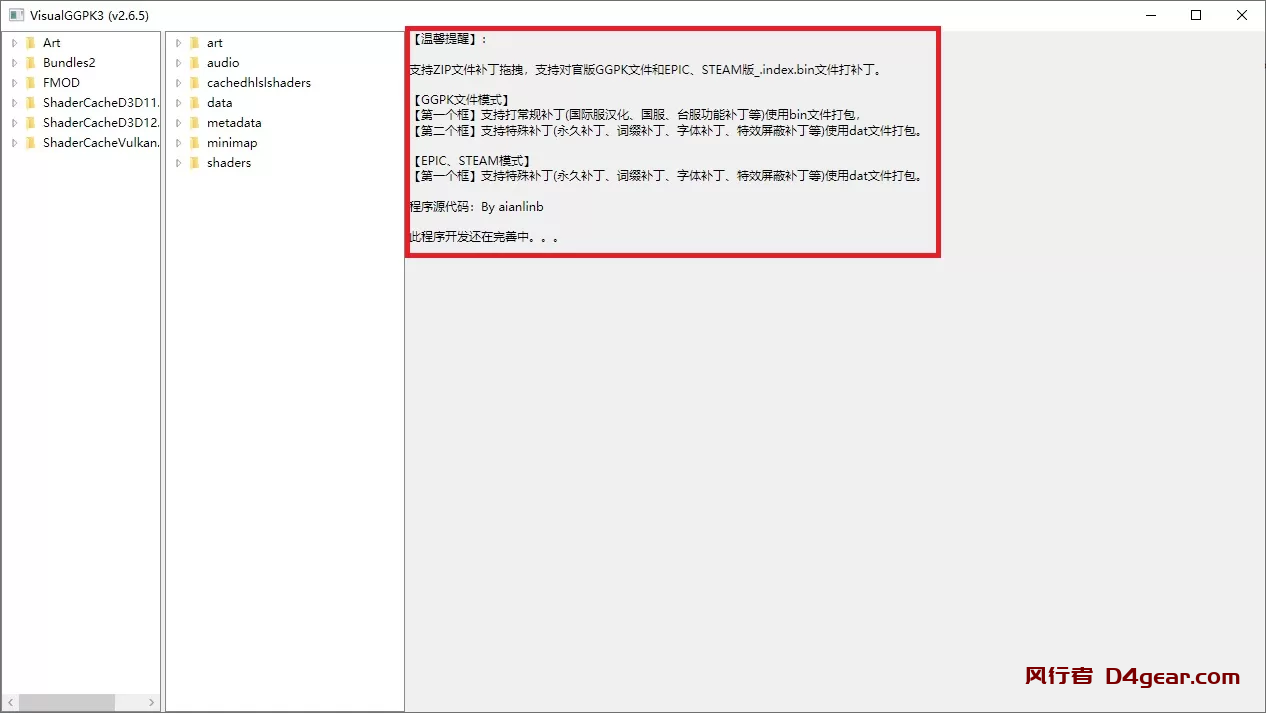Click the folder icon beside audio
Image resolution: width=1266 pixels, height=714 pixels.
pyautogui.click(x=194, y=63)
